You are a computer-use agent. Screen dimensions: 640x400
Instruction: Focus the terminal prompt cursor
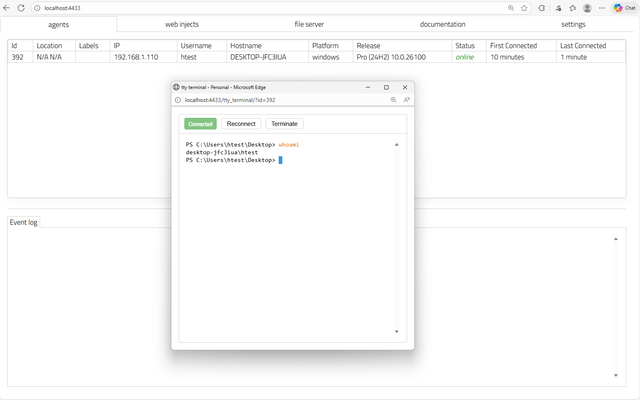[280, 160]
